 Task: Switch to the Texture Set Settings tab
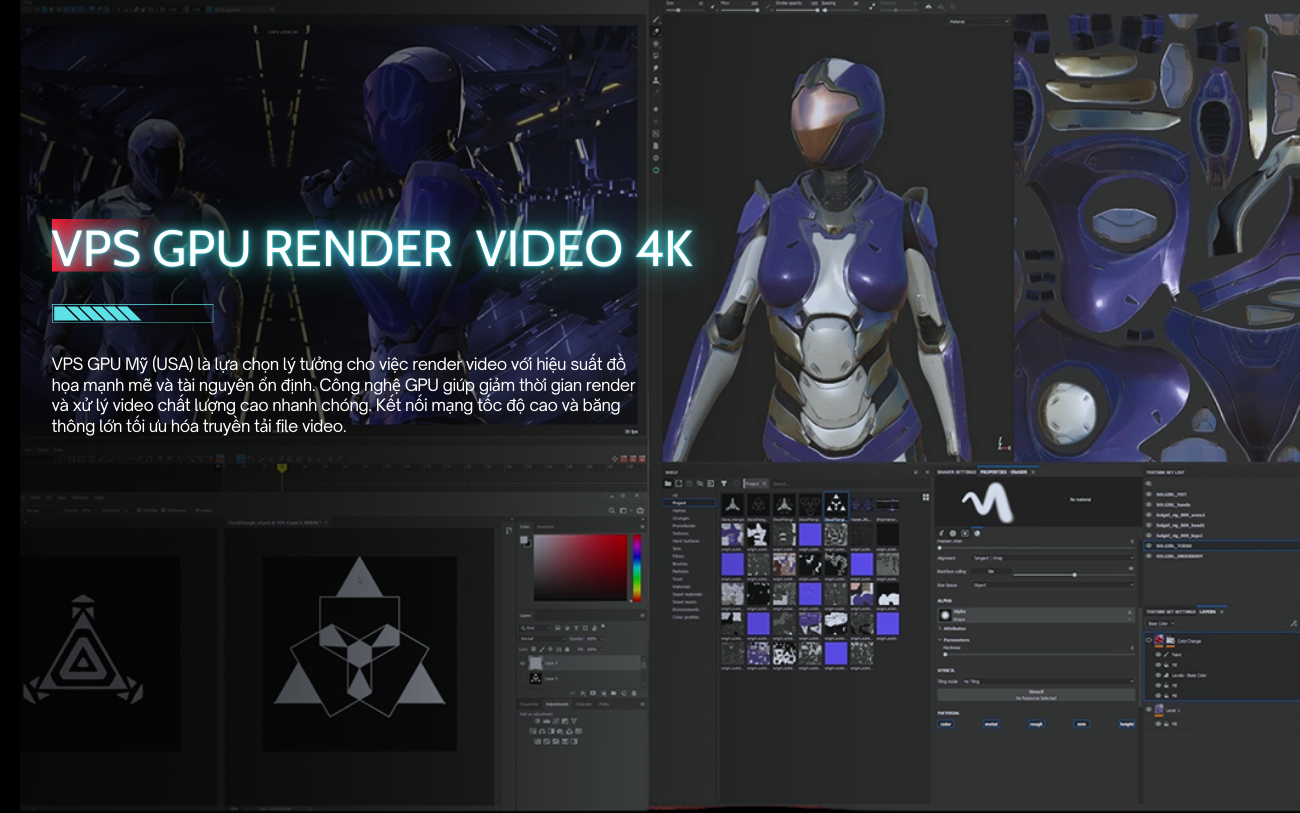(1170, 612)
